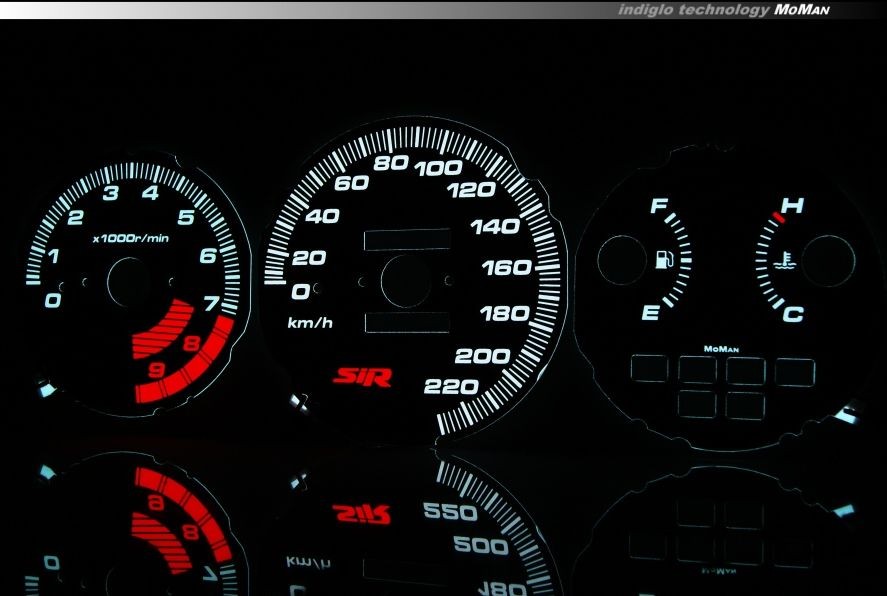Click the red mark beside H
The height and width of the screenshot is (596, 887).
coord(777,216)
